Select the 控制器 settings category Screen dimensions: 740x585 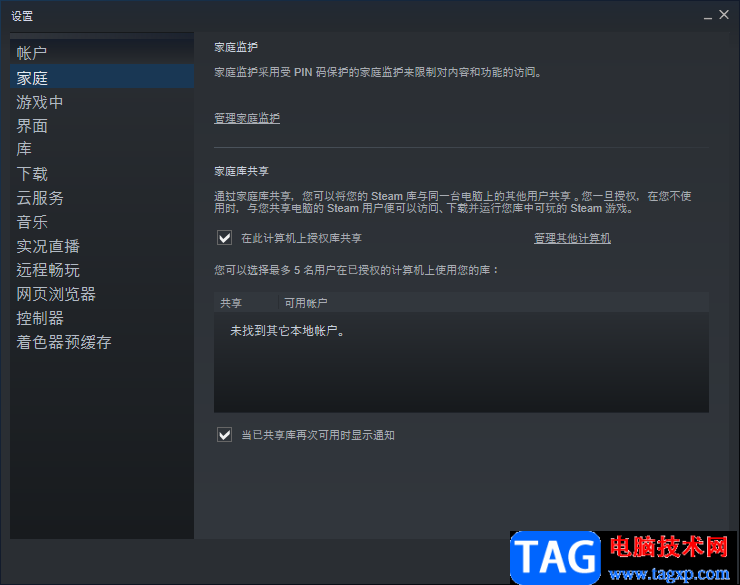coord(101,318)
